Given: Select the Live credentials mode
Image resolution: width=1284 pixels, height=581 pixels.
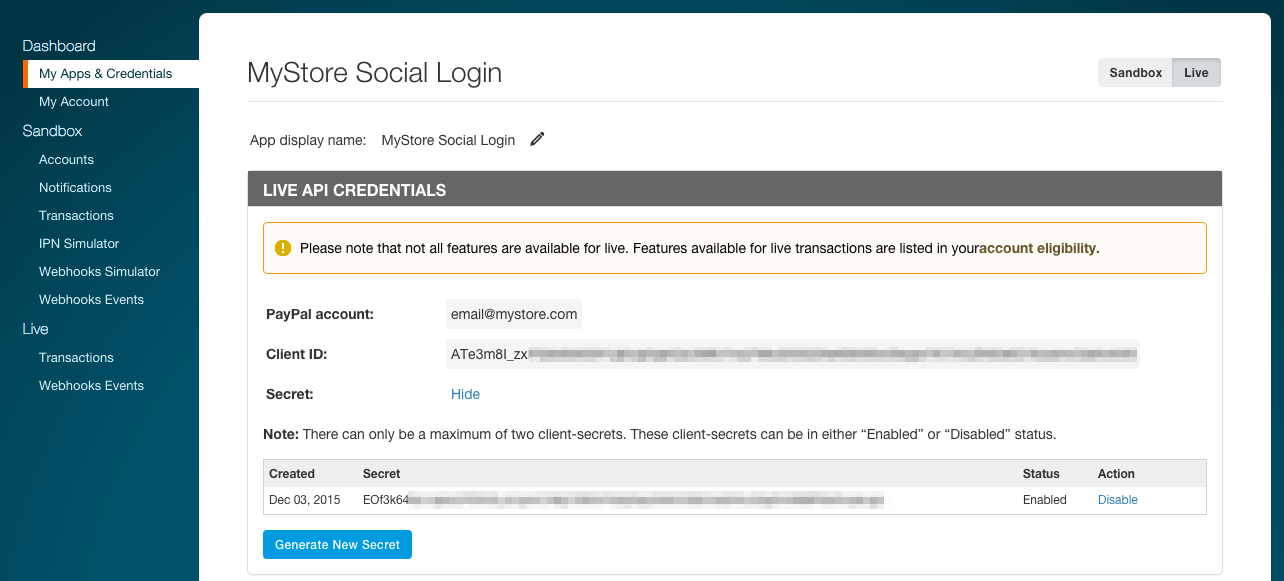Looking at the screenshot, I should point(1196,73).
